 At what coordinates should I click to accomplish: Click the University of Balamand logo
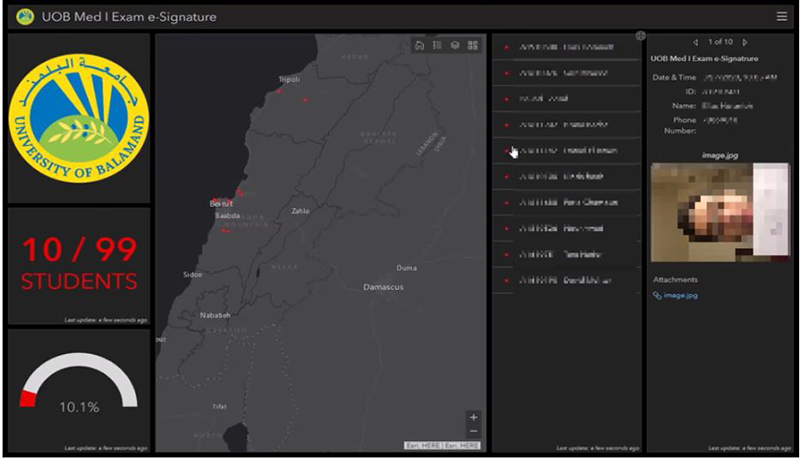tap(79, 118)
